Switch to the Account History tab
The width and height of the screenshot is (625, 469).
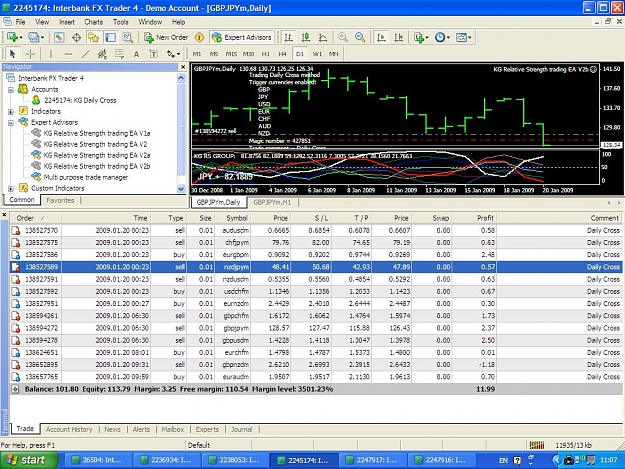(x=69, y=429)
